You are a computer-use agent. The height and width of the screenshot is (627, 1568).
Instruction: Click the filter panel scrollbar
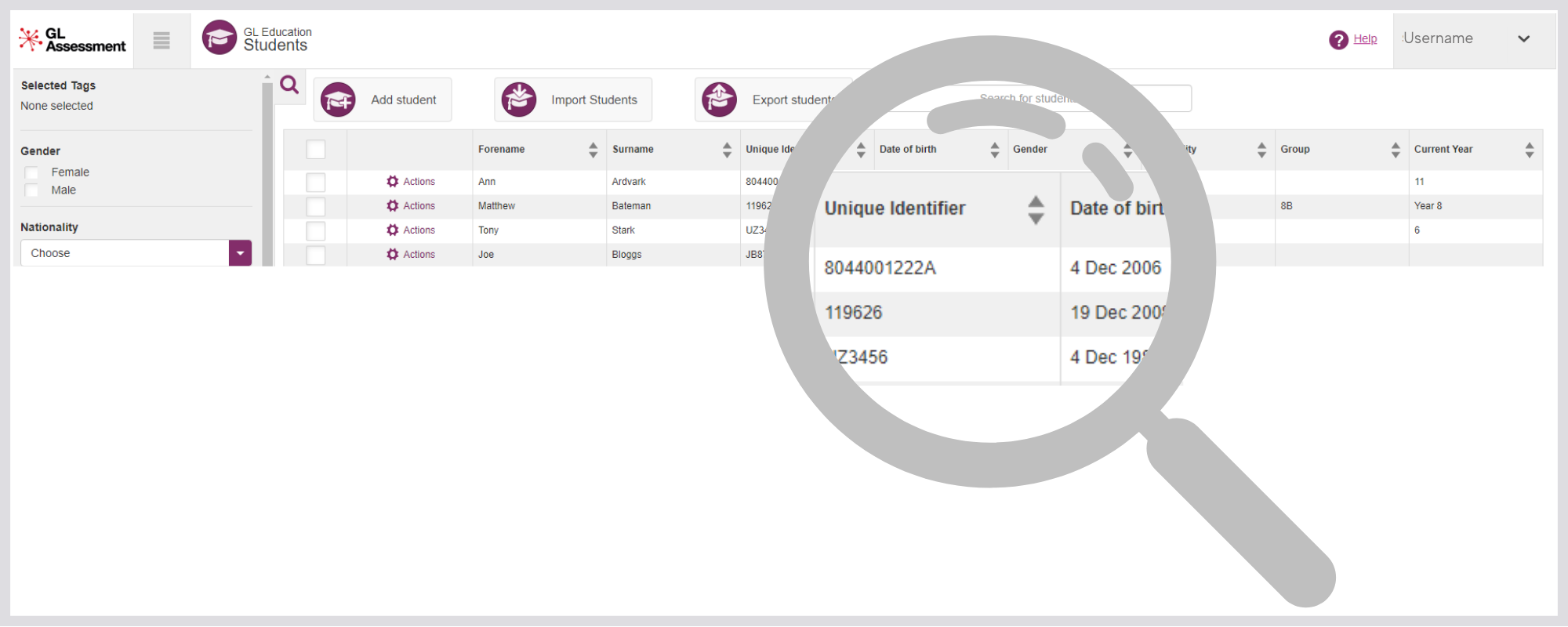coord(267,172)
